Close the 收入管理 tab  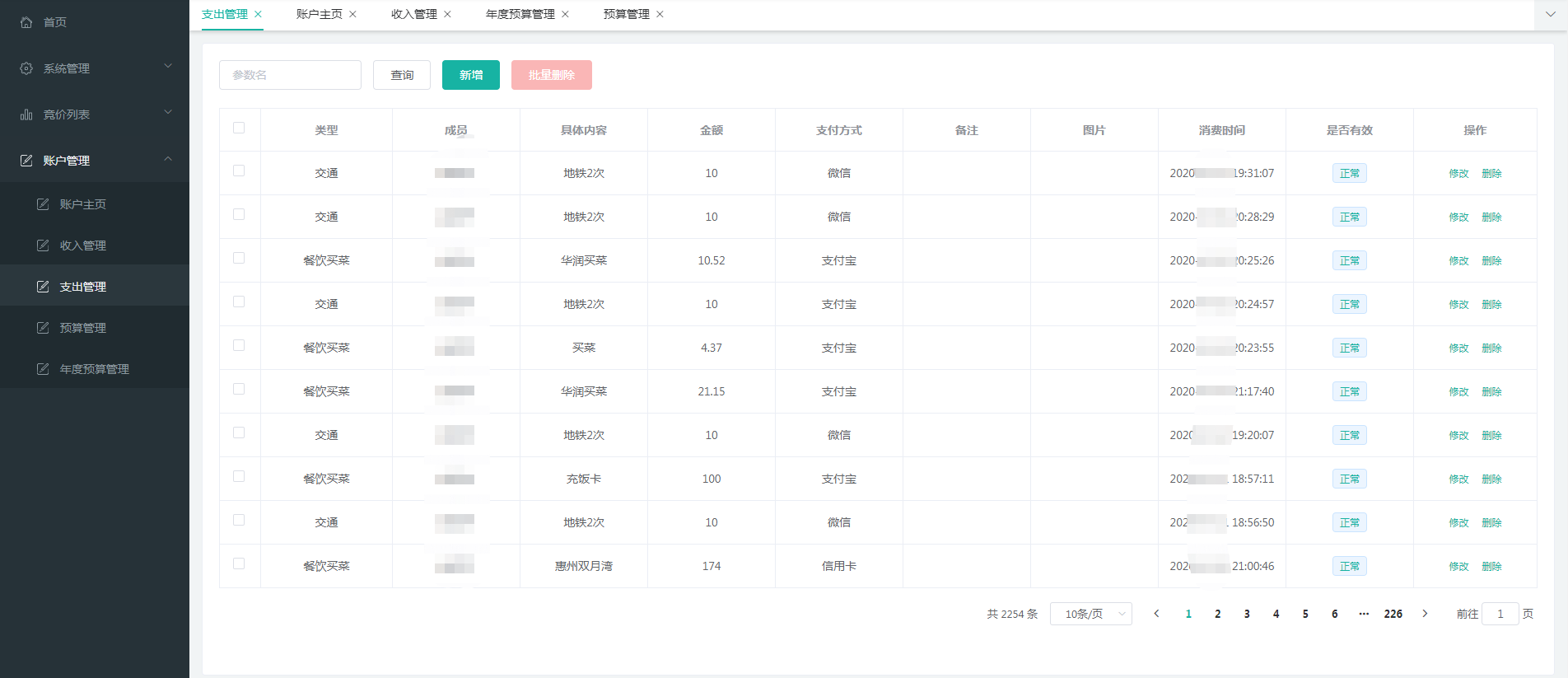[x=447, y=14]
